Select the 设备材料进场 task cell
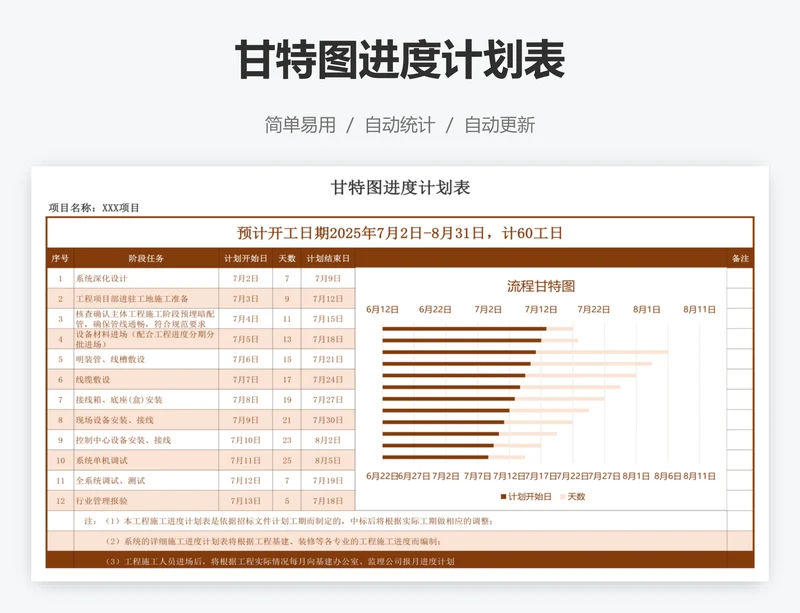This screenshot has height=613, width=800. [x=146, y=339]
